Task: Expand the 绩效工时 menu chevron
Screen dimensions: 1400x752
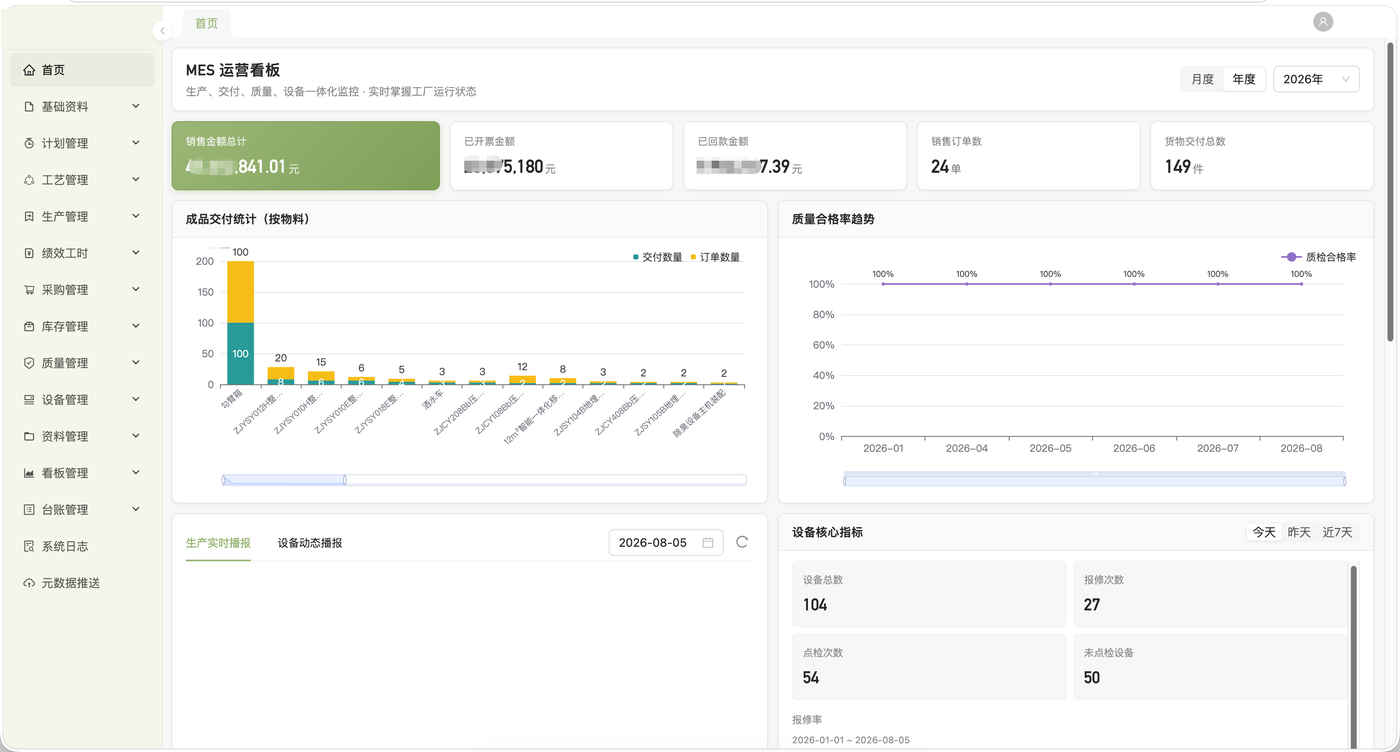Action: [x=136, y=253]
